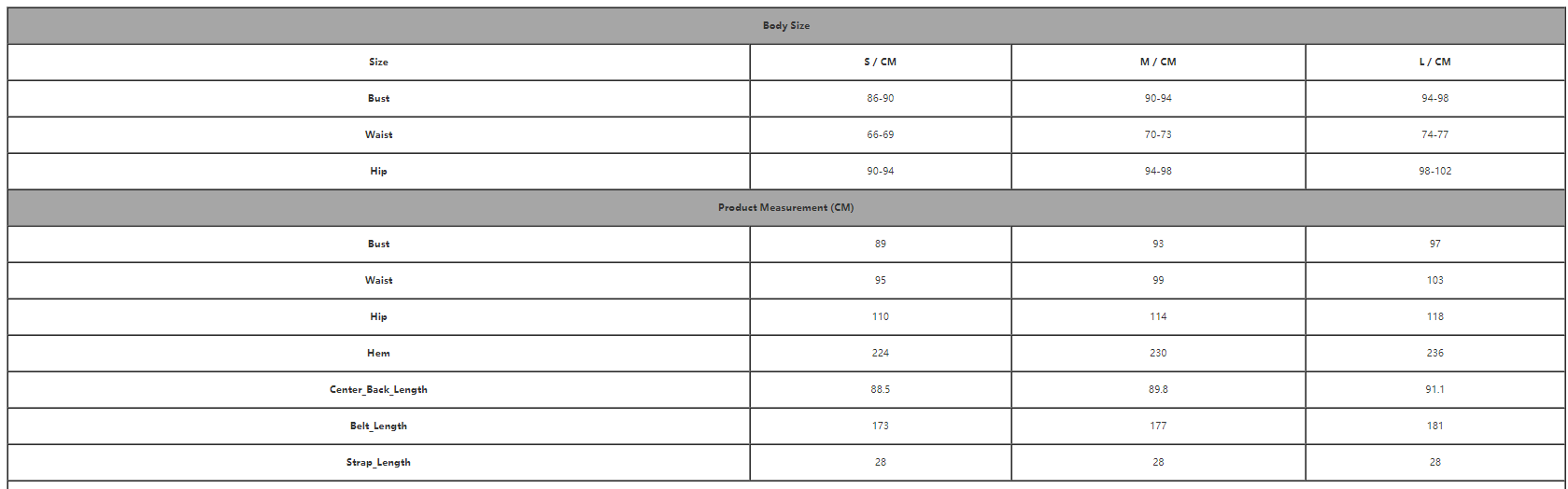
Task: Select the Center_Back_Length row label
Action: coord(378,390)
